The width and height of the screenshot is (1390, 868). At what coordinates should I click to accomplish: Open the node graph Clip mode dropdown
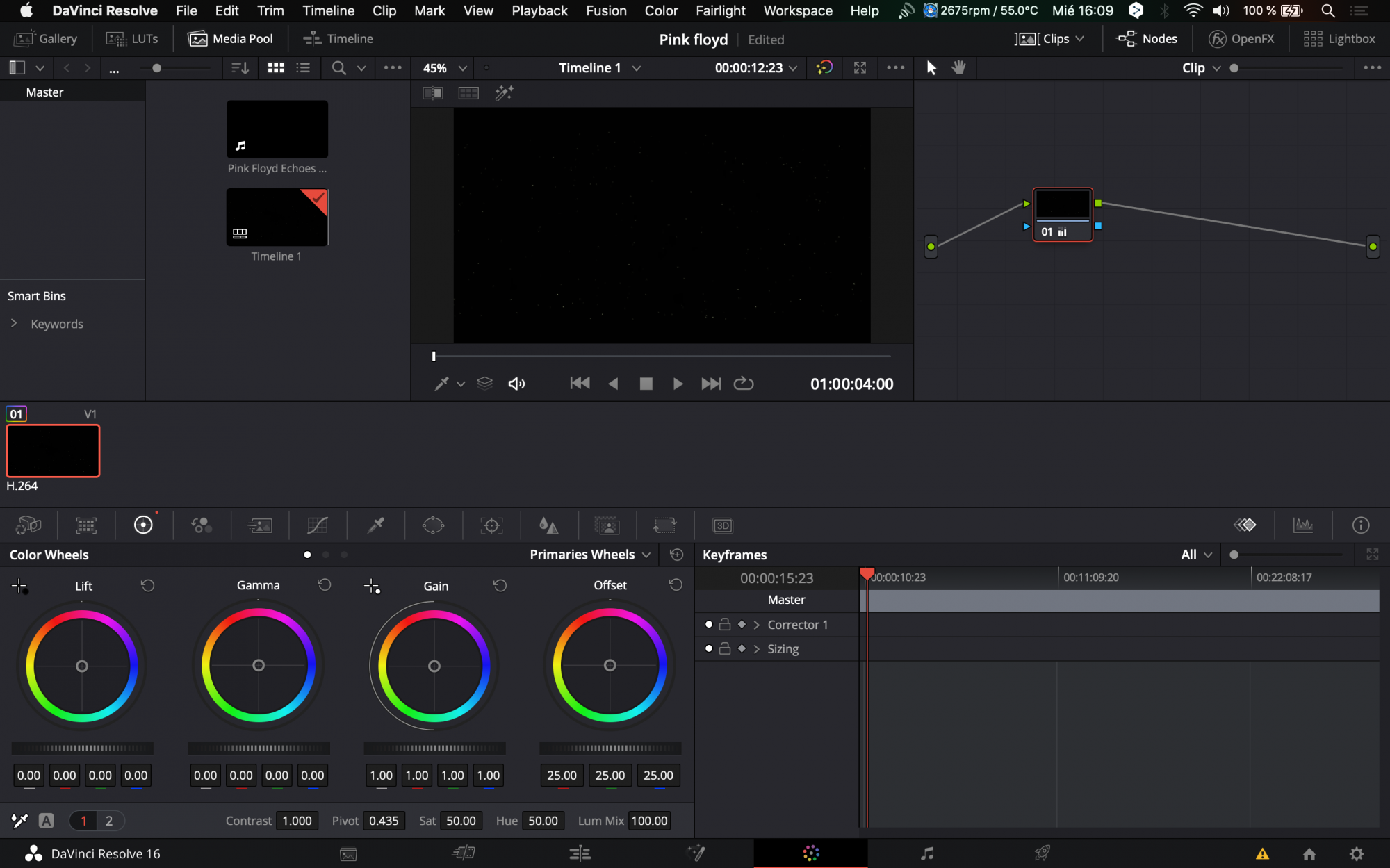point(1201,67)
